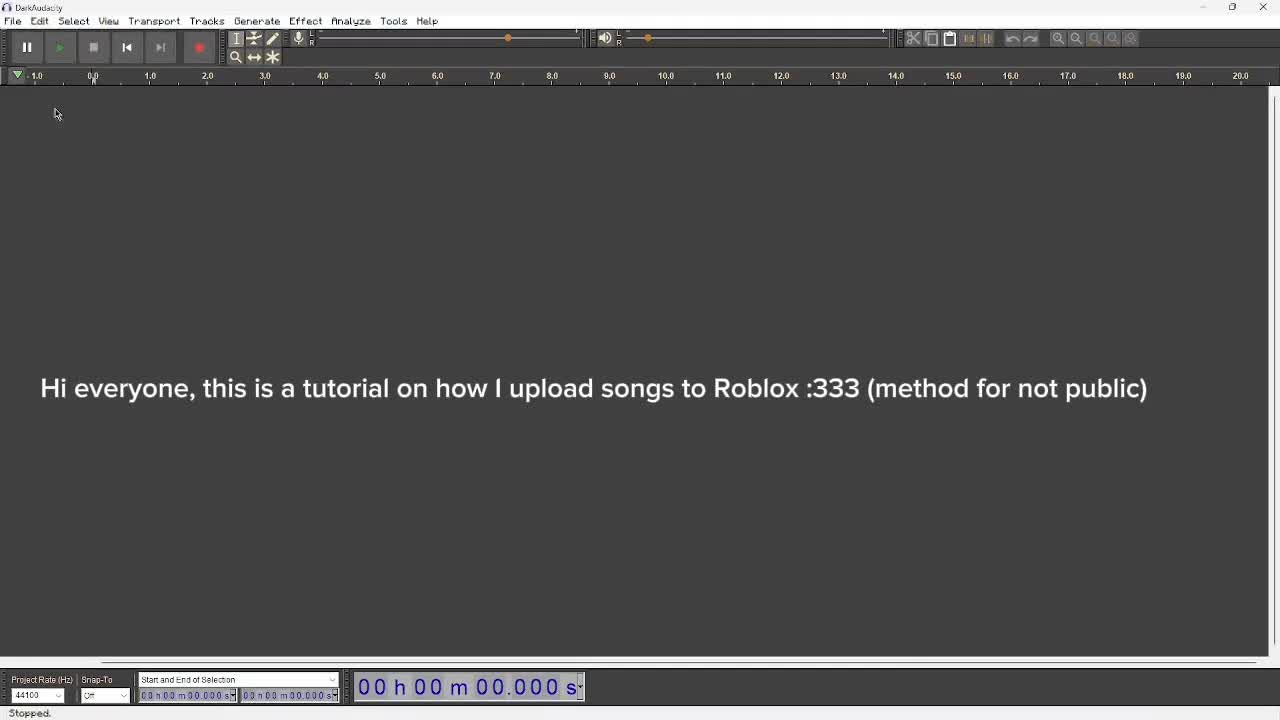Click the Copy icon in edit toolbar
This screenshot has width=1280, height=720.
pyautogui.click(x=932, y=38)
